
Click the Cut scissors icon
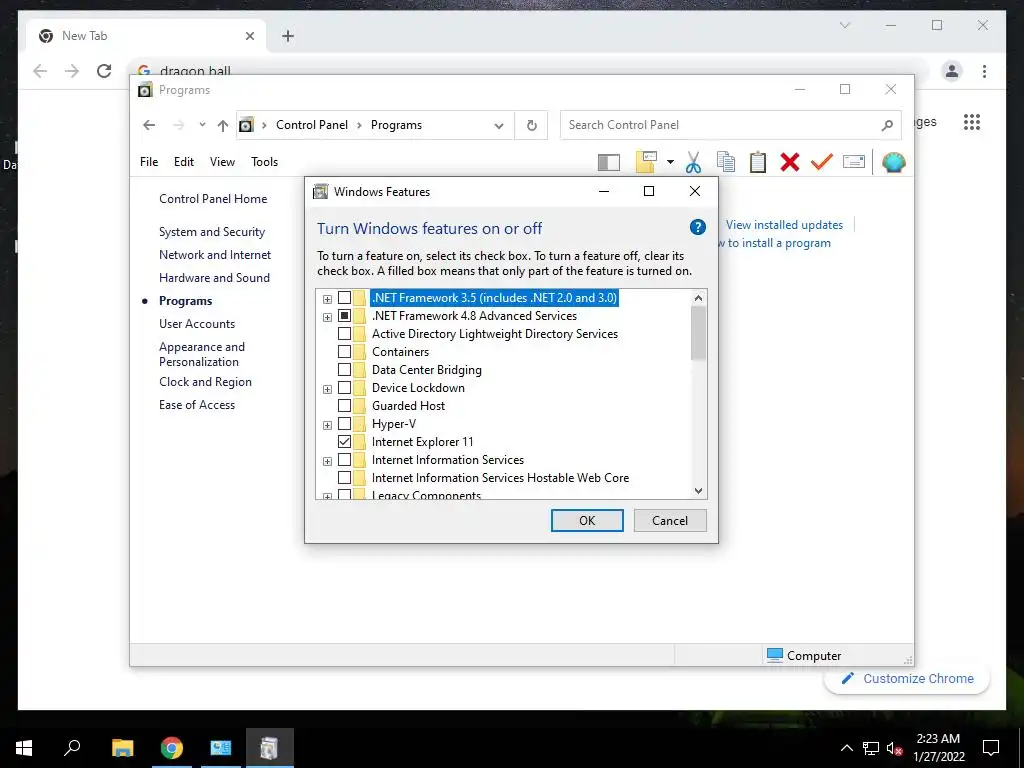coord(693,162)
